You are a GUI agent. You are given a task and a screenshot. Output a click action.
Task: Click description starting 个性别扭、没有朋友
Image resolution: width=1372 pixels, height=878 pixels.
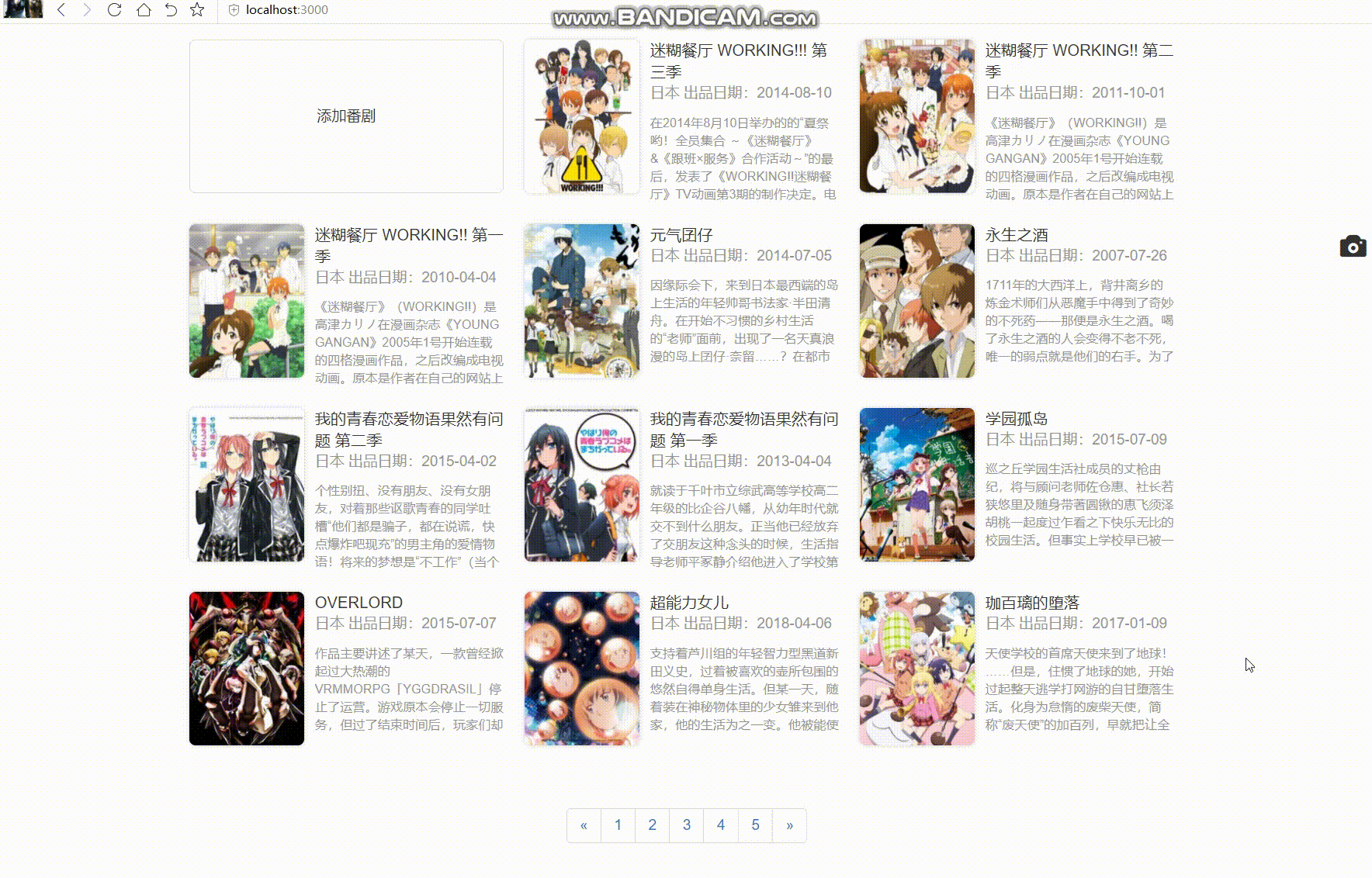[407, 527]
